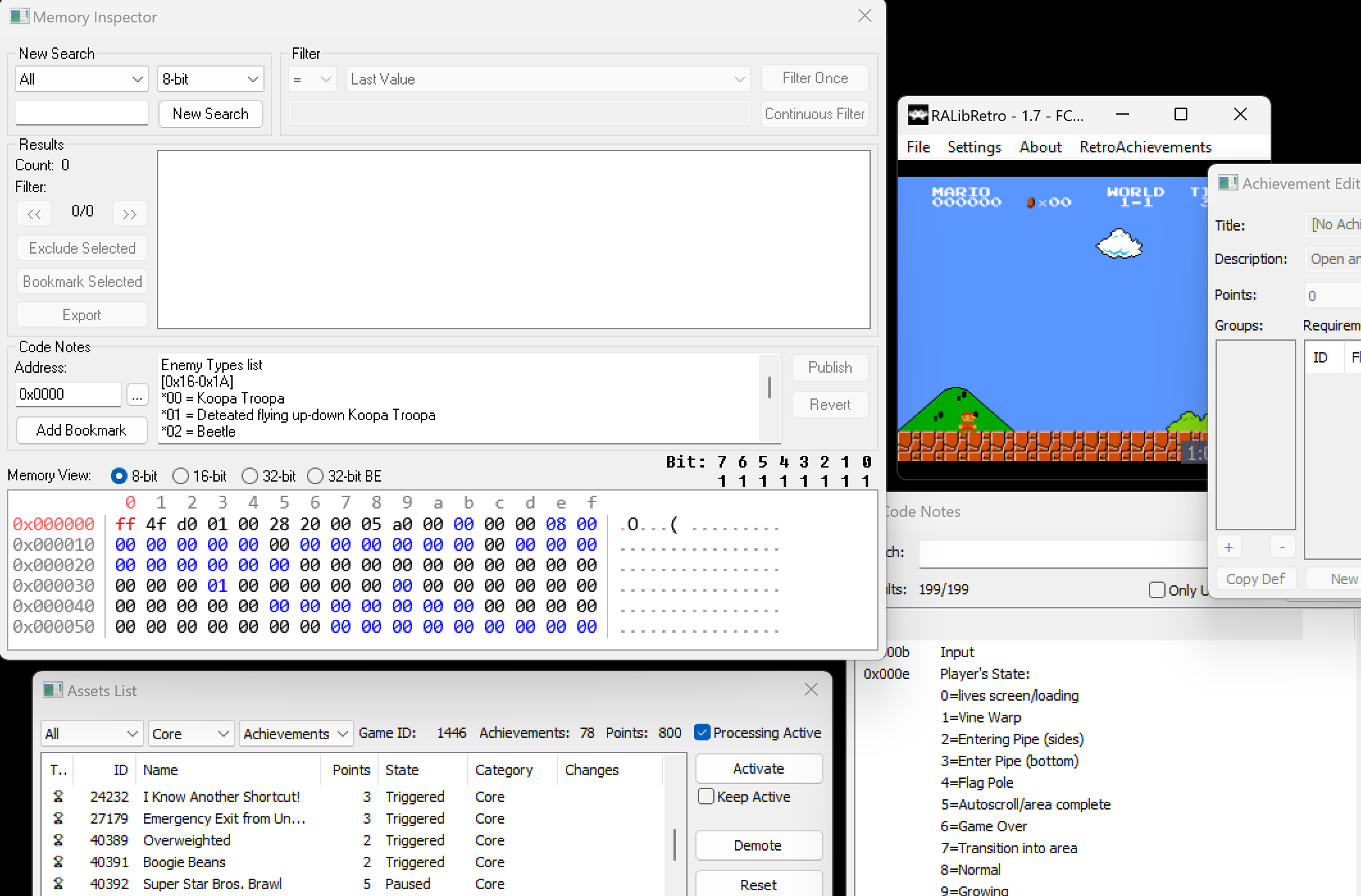Click the Memory Inspector window icon
Screen dimensions: 1361x896
(x=19, y=17)
